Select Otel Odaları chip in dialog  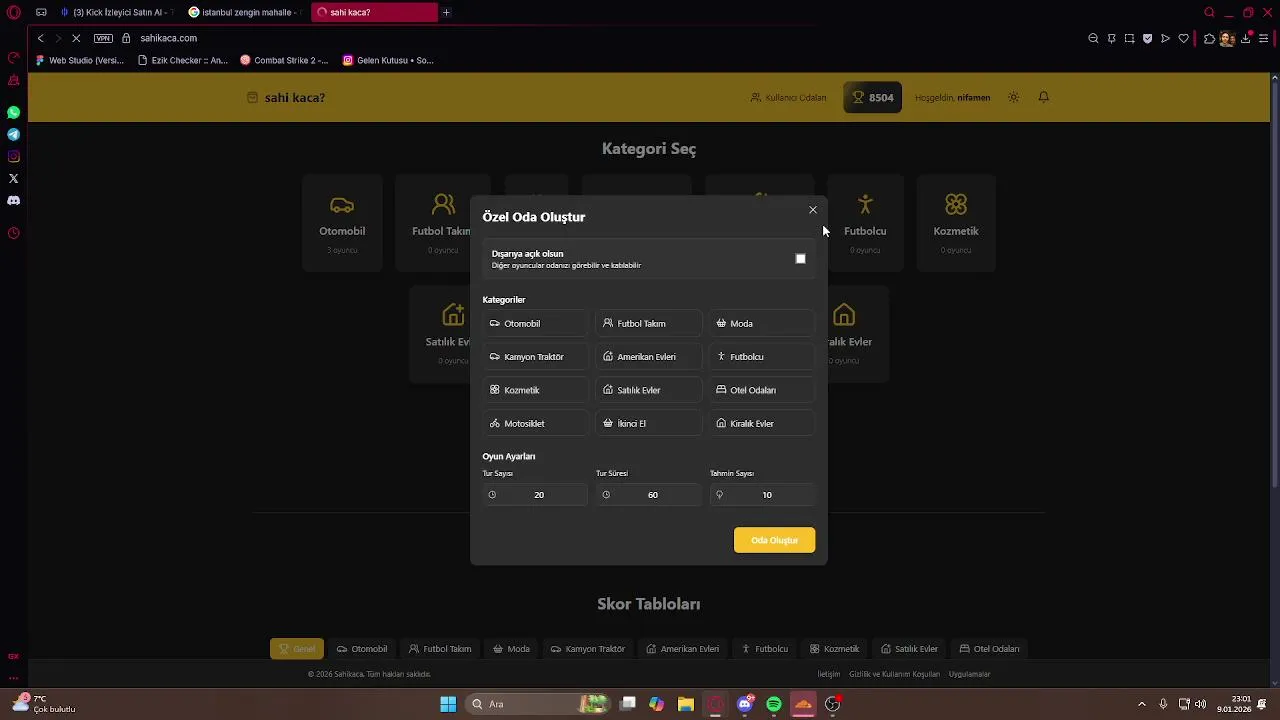[762, 390]
